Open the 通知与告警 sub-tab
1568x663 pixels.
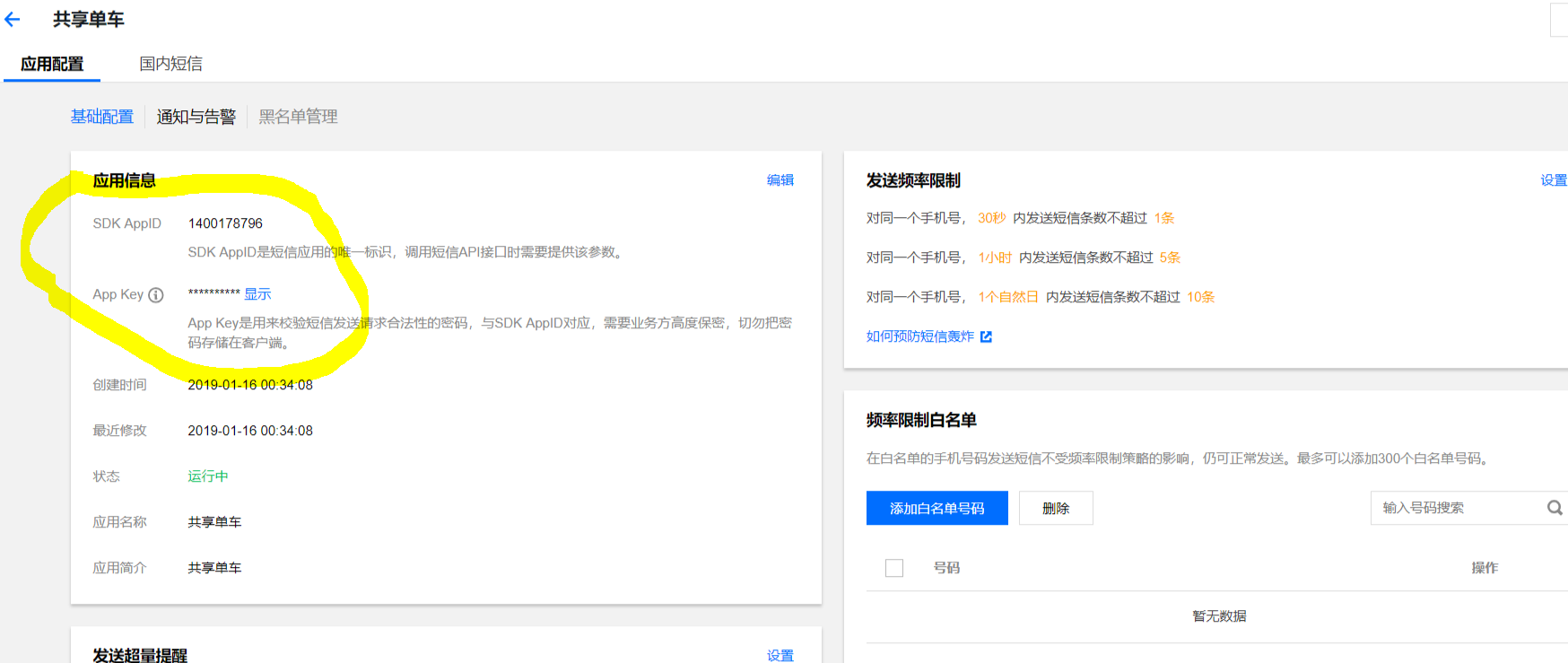click(x=196, y=117)
